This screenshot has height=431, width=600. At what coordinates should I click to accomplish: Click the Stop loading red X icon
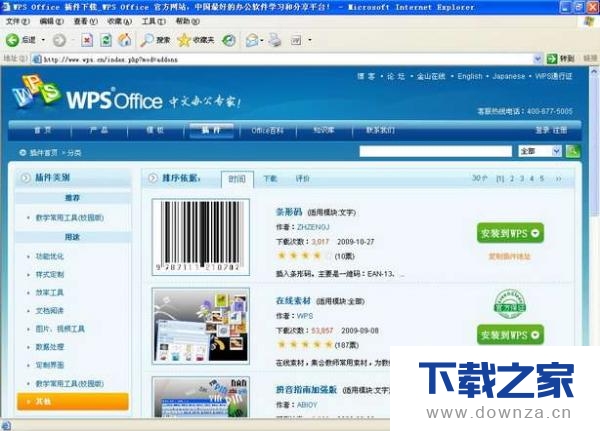[x=87, y=40]
